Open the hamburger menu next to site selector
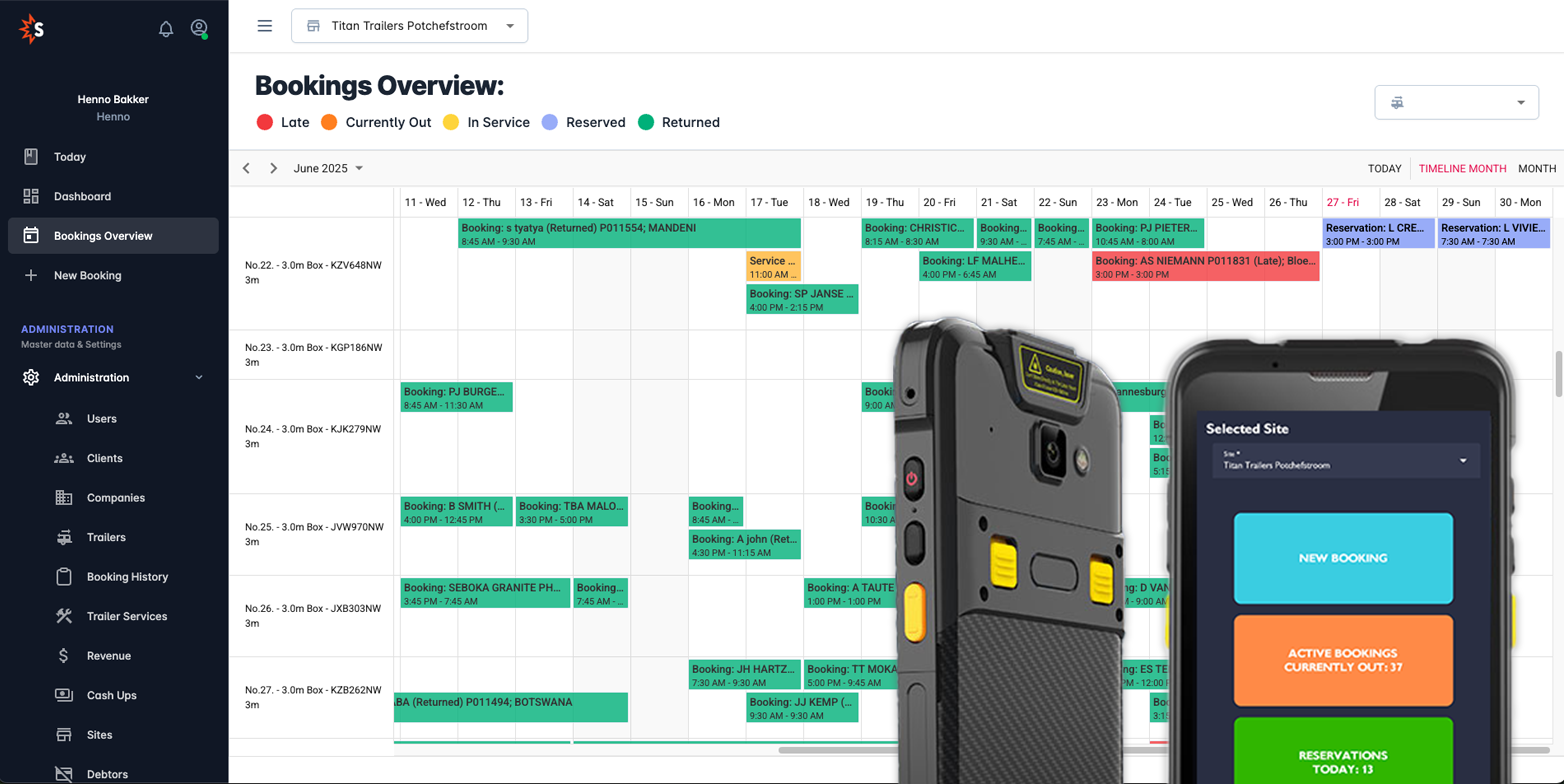Screen dimensions: 1564x784 (x=264, y=26)
